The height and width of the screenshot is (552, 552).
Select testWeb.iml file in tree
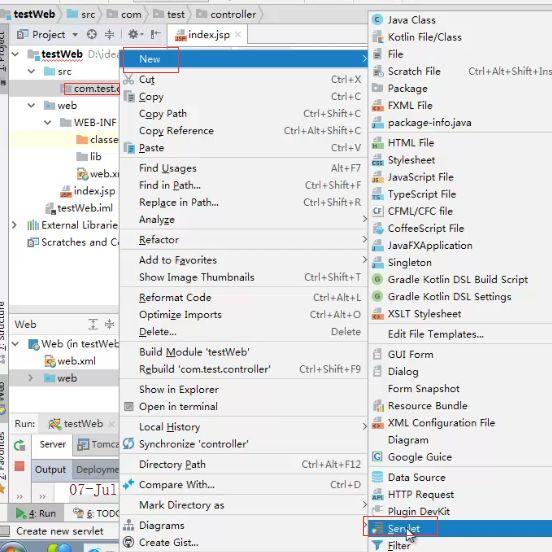[79, 208]
